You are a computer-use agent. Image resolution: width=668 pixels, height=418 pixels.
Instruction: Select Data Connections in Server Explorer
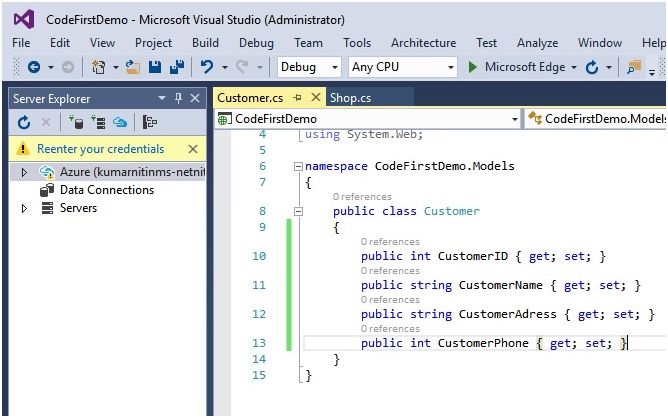pos(107,190)
